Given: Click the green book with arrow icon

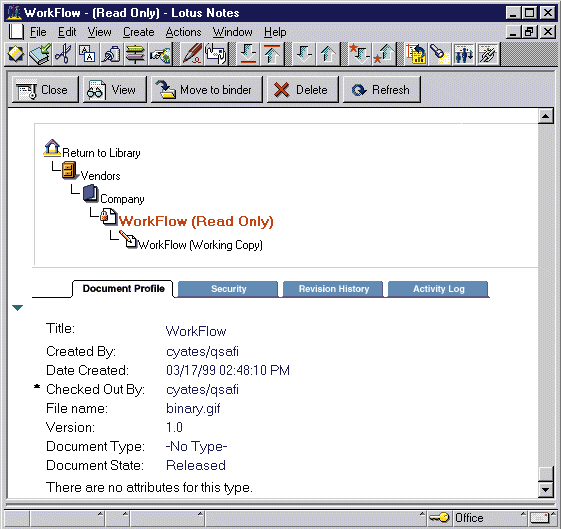Looking at the screenshot, I should pyautogui.click(x=40, y=54).
